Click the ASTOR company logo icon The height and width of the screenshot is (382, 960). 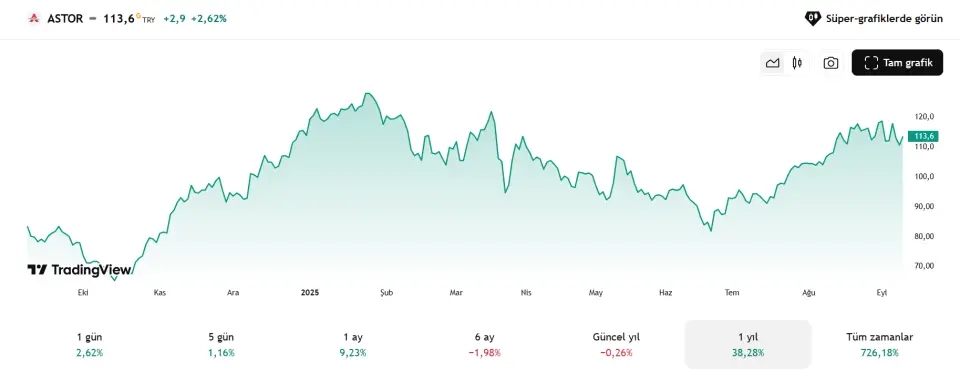point(33,18)
